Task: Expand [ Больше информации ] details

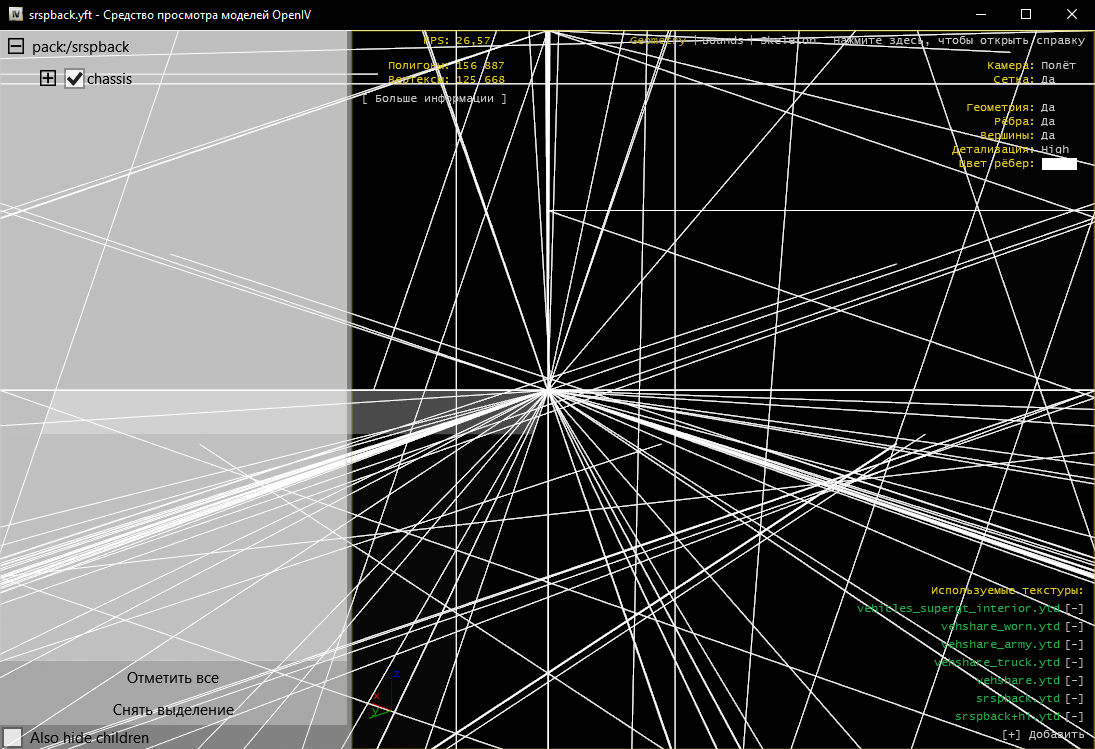Action: click(434, 98)
